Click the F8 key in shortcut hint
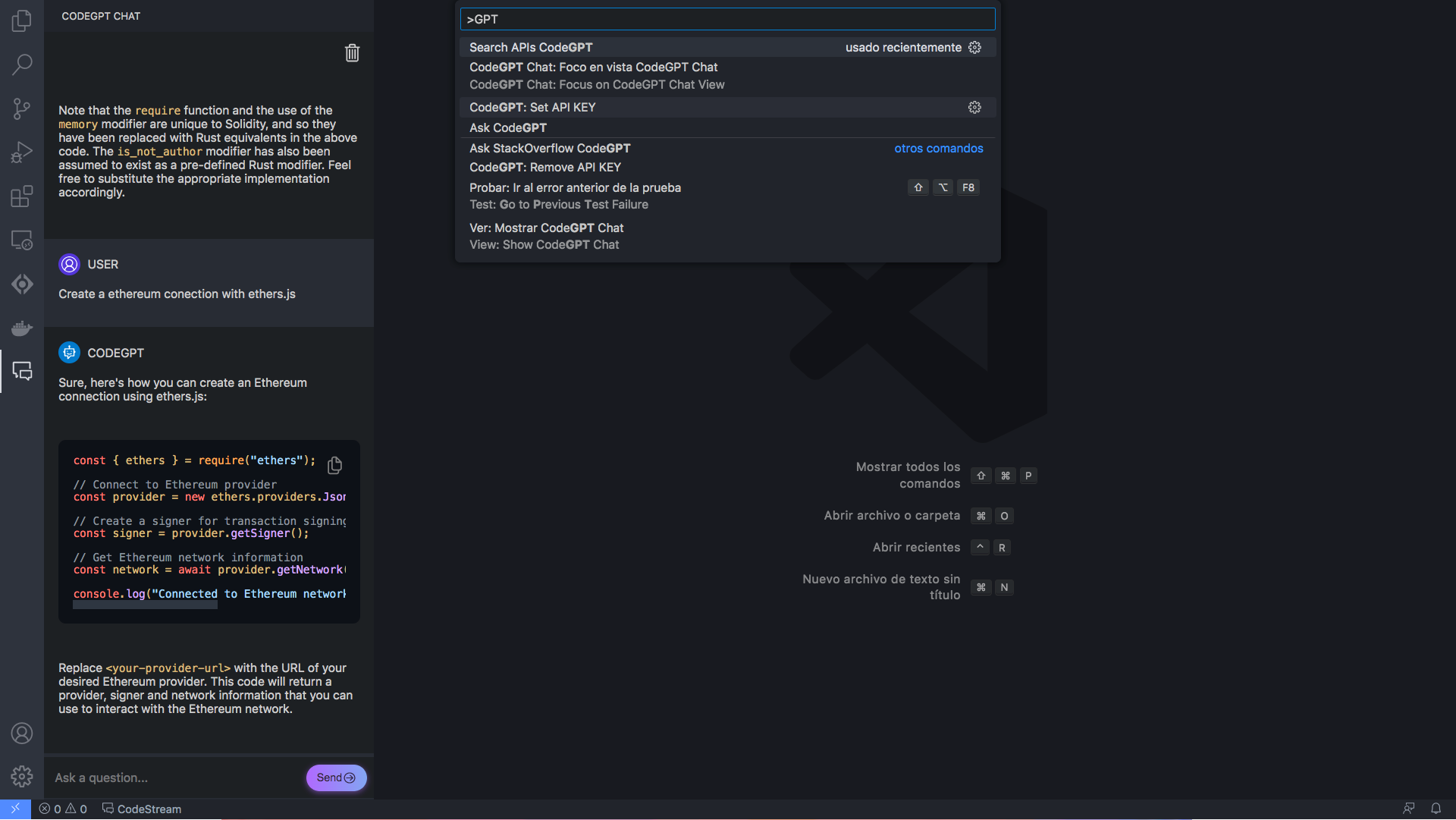Screen dimensions: 1456x820 (968, 187)
